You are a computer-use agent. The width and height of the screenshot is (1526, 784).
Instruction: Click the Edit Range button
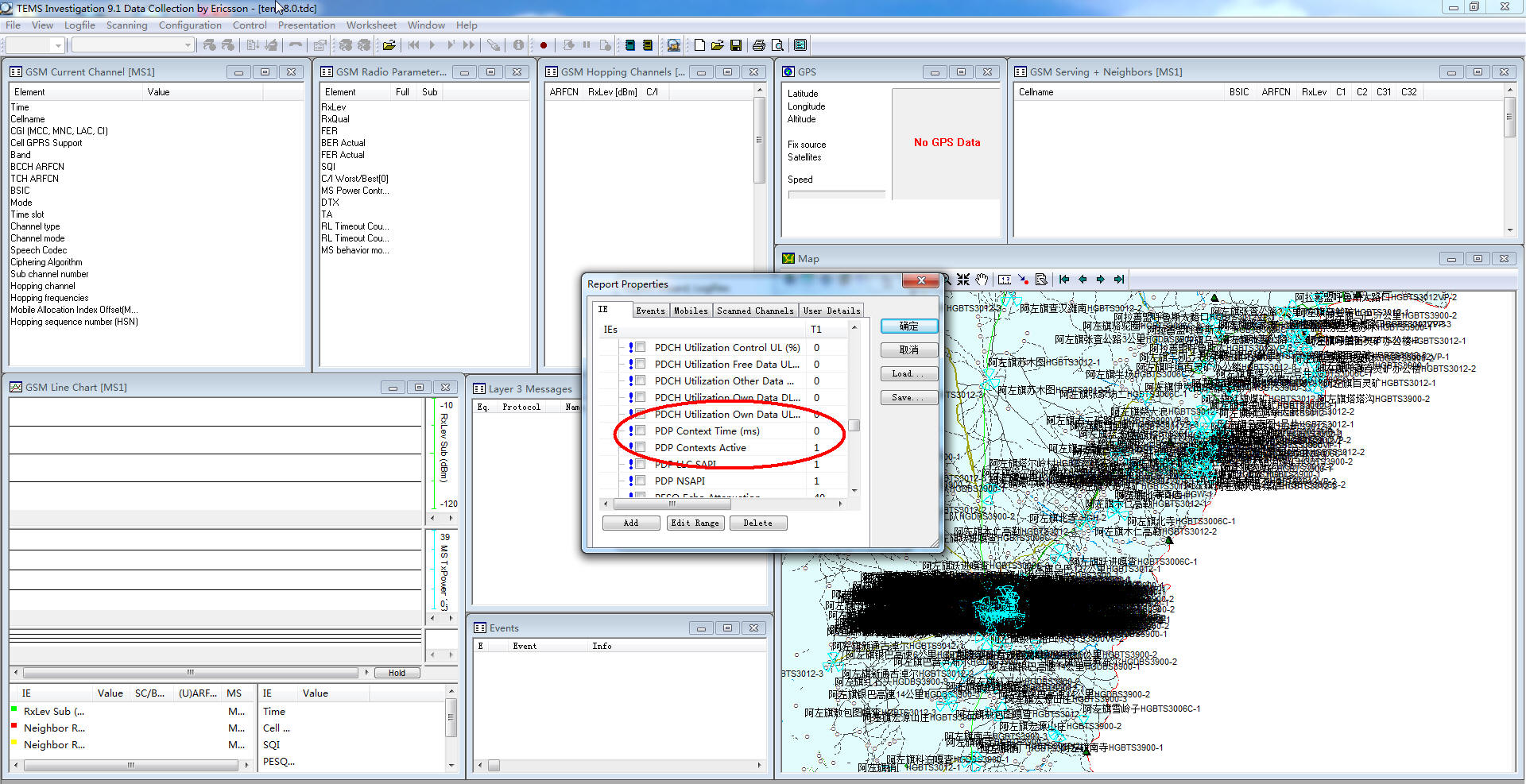pos(695,523)
